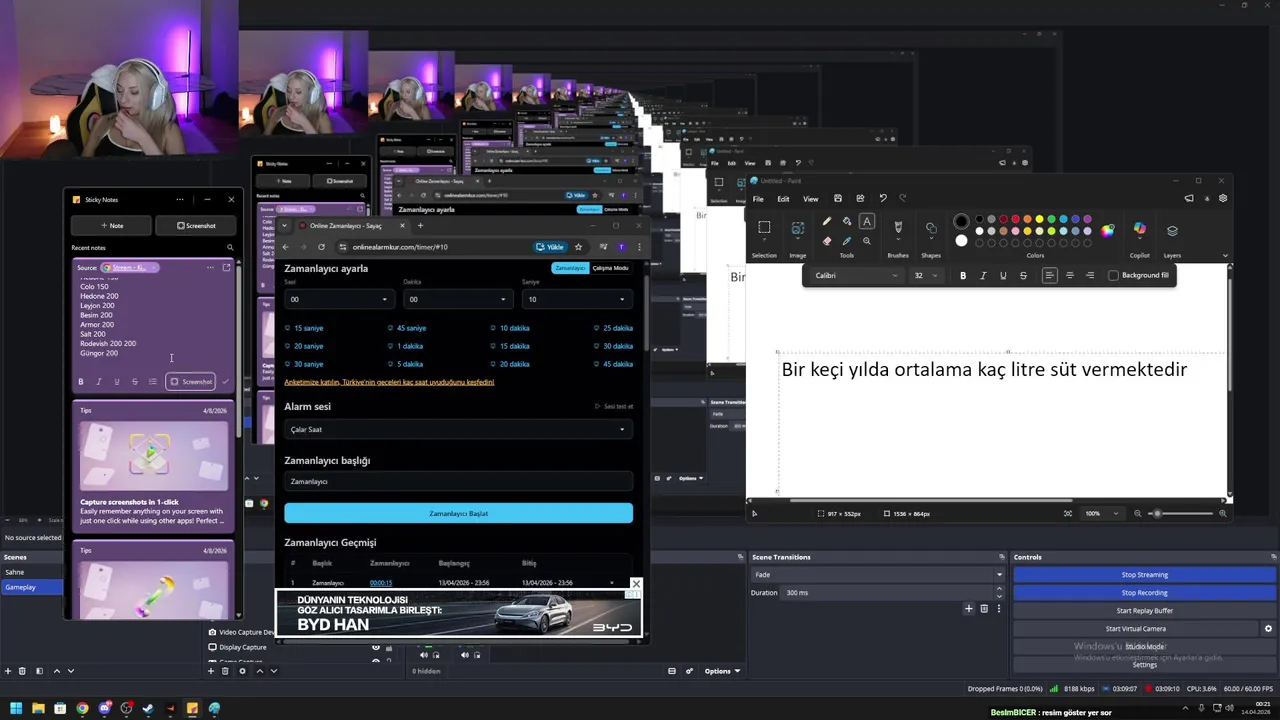Click the Paint zoom slider
The height and width of the screenshot is (720, 1280).
(x=1180, y=513)
